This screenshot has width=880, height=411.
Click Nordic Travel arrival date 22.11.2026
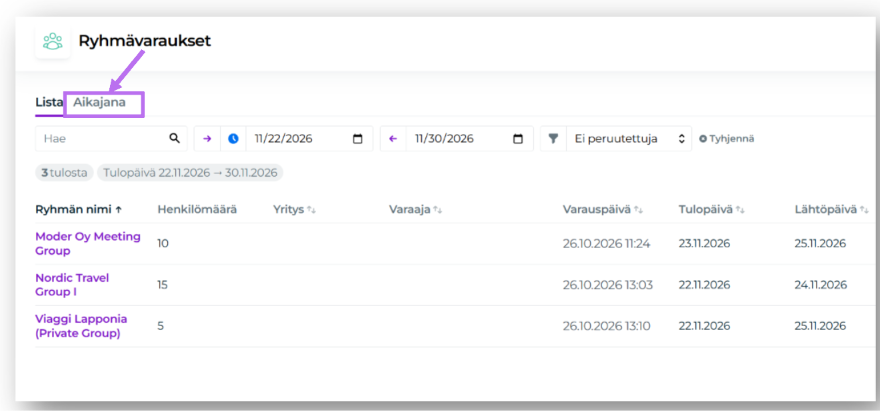click(x=704, y=285)
